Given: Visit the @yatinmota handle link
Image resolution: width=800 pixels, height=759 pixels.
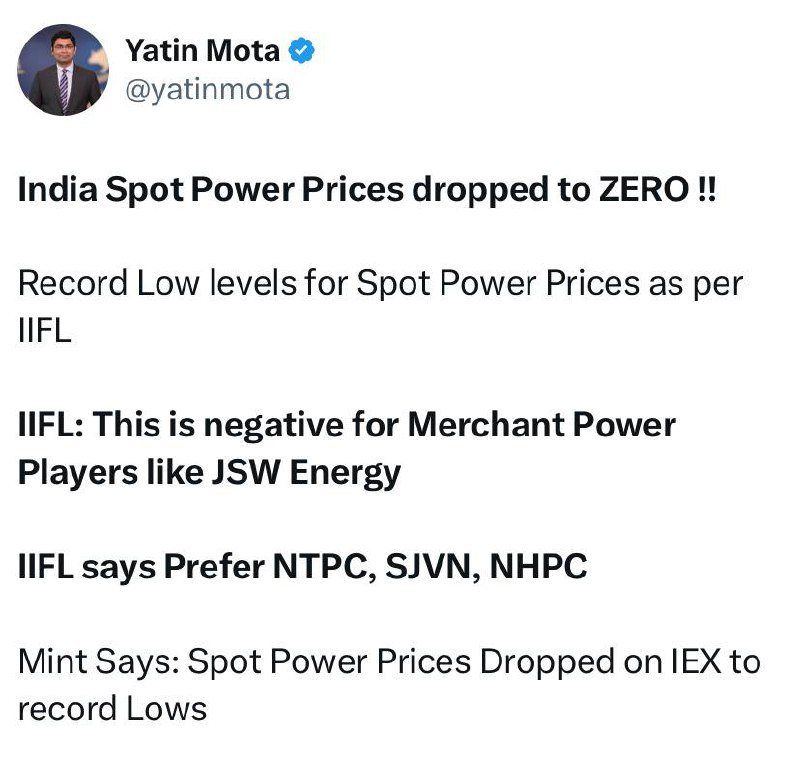Looking at the screenshot, I should (208, 90).
